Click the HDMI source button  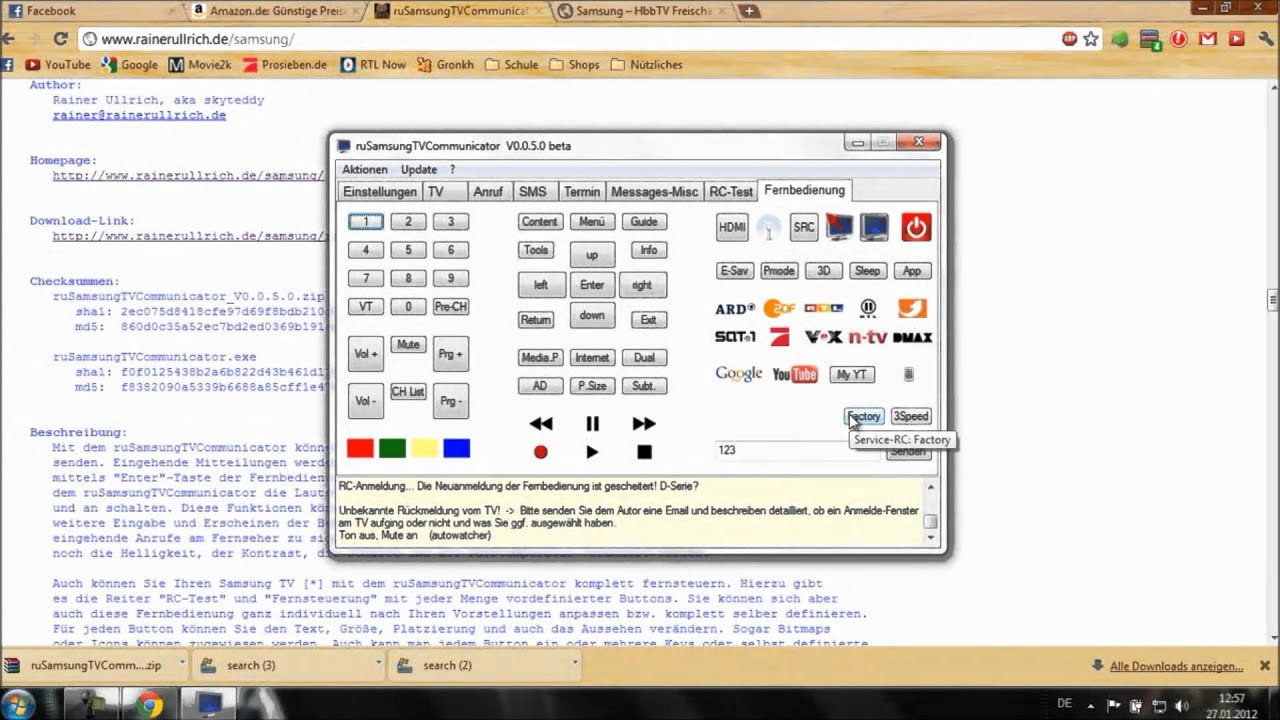(x=732, y=227)
